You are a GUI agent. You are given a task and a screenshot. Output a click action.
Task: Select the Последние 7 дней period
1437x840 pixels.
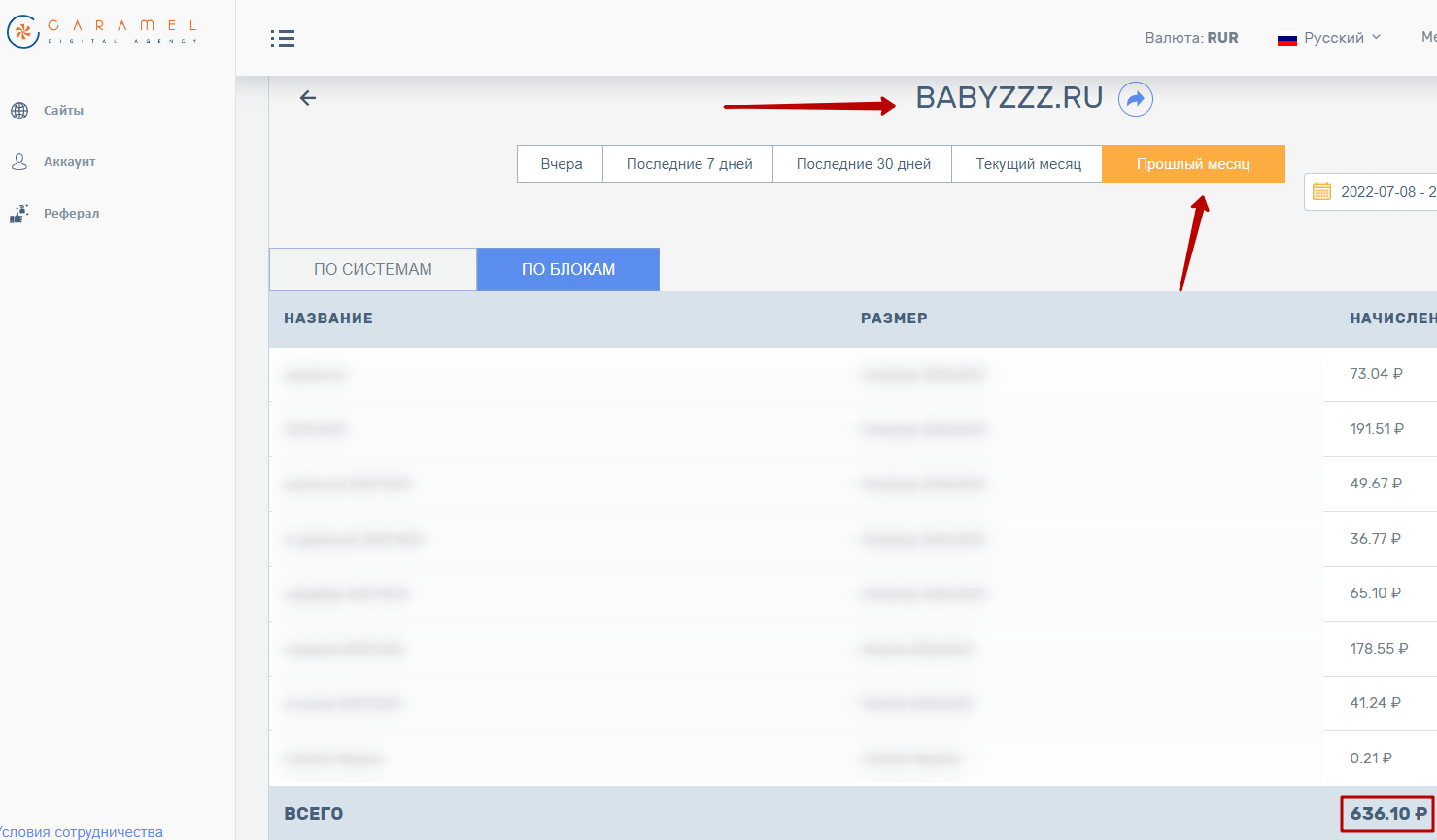click(689, 164)
